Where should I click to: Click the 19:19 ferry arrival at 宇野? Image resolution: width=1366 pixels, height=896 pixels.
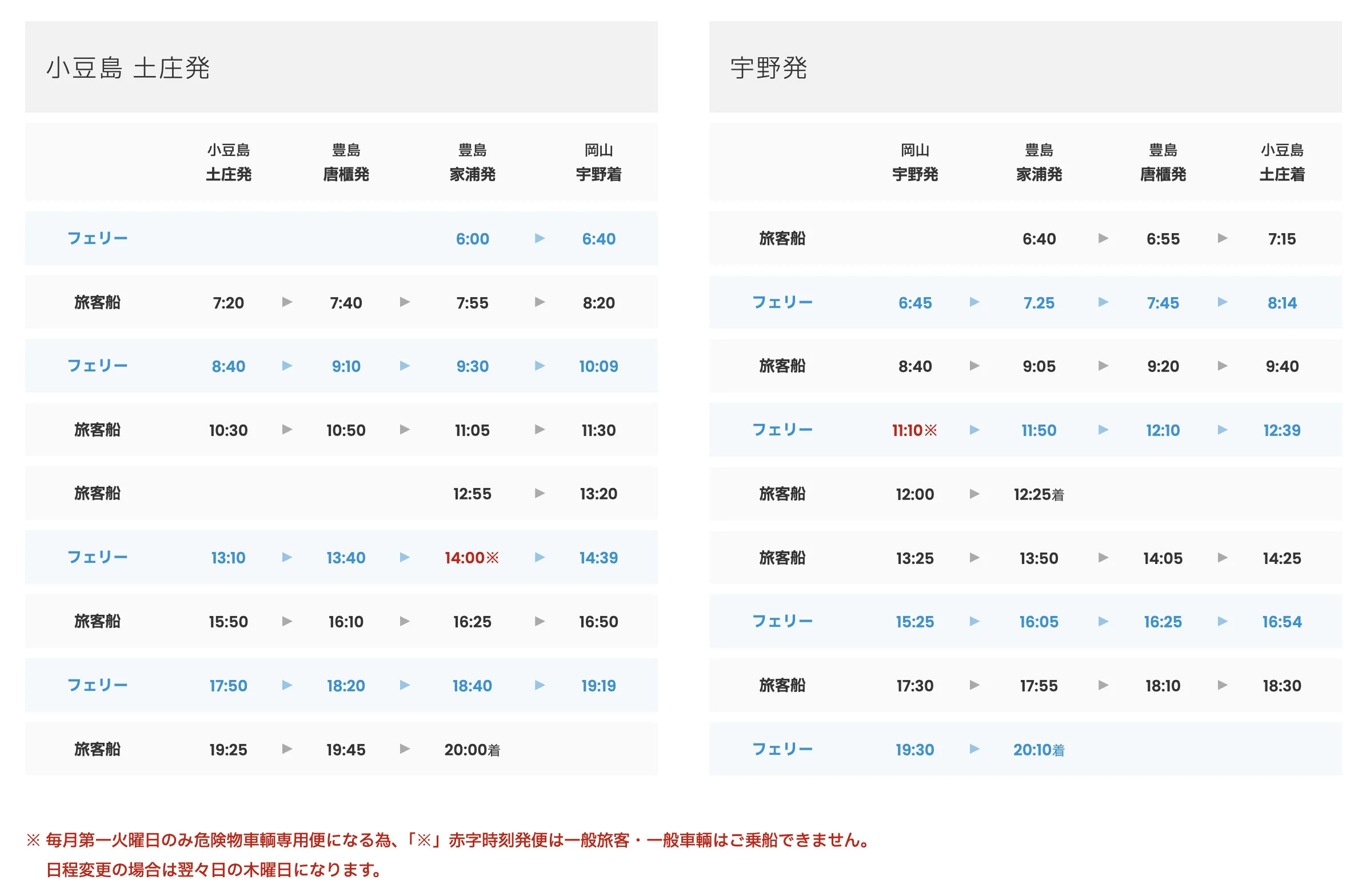point(598,685)
